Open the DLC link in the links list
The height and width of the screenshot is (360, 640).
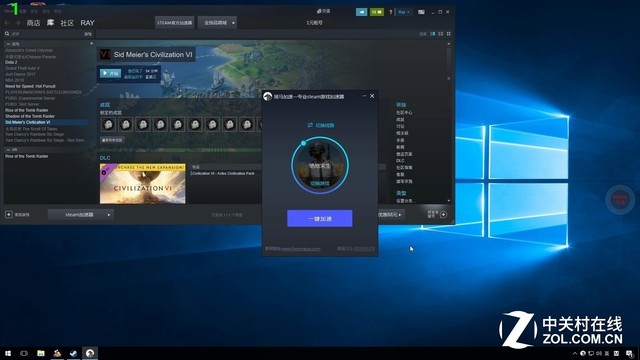click(400, 161)
